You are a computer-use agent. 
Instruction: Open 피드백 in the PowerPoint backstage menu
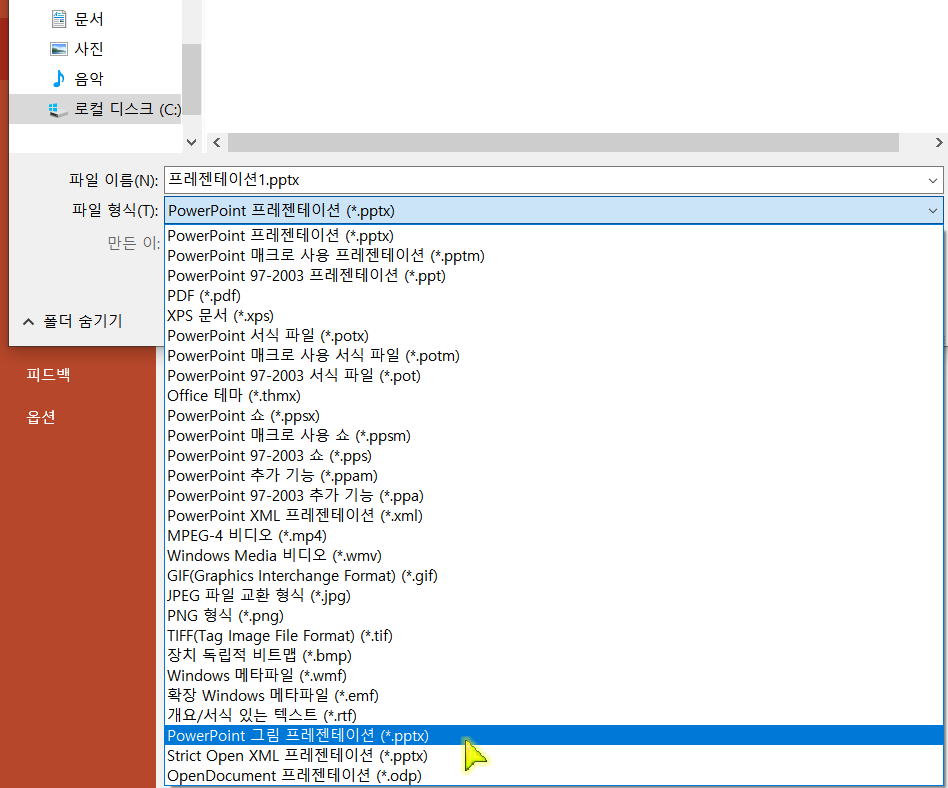coord(48,375)
